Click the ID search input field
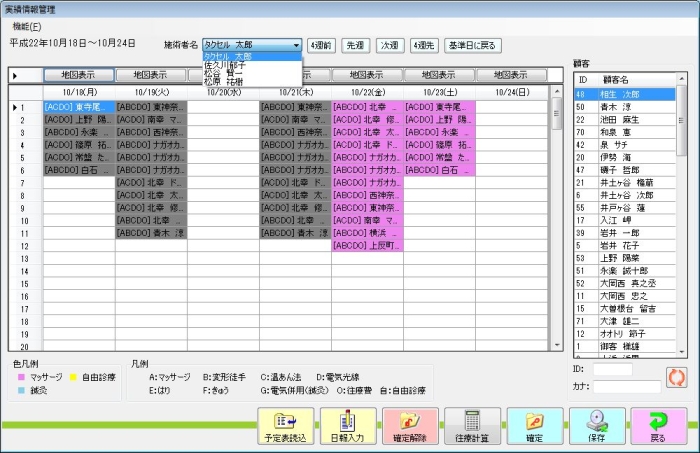This screenshot has height=453, width=700. pos(612,369)
